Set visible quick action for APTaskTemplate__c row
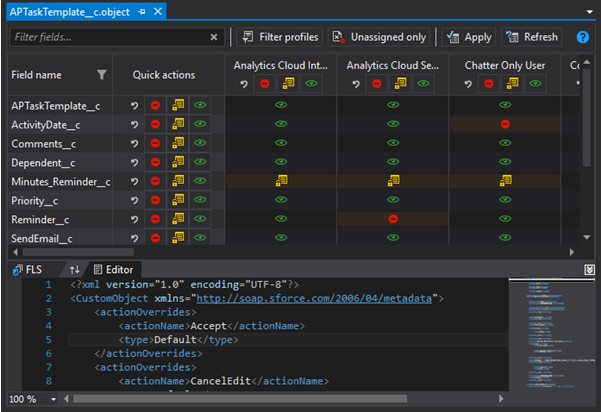 [200, 105]
